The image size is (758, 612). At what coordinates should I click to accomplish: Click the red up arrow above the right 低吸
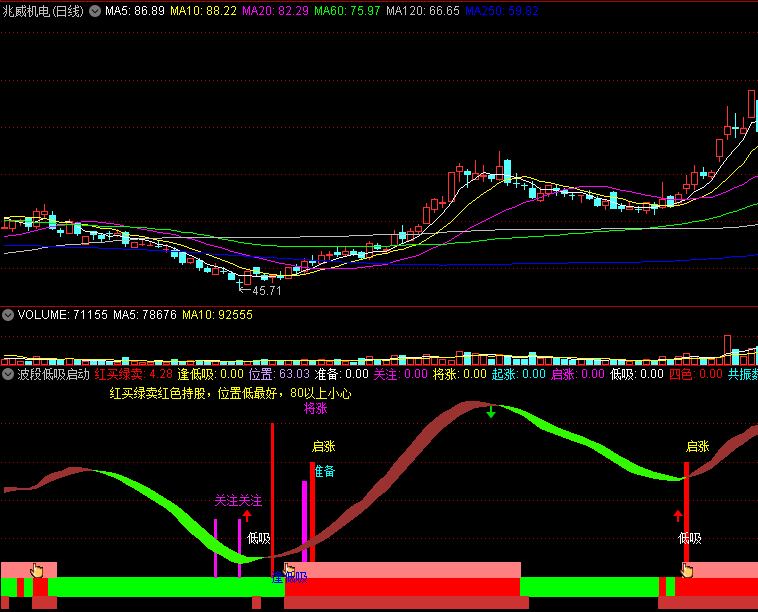coord(678,516)
